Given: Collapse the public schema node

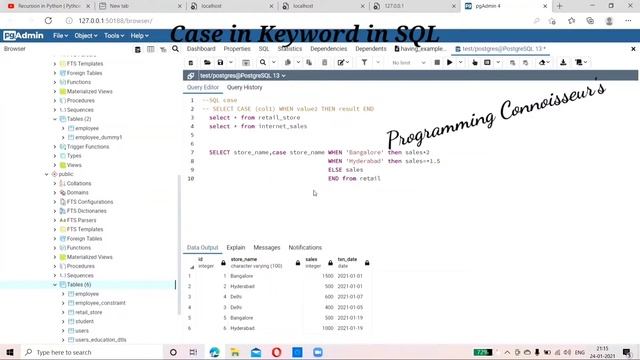Looking at the screenshot, I should [47, 174].
